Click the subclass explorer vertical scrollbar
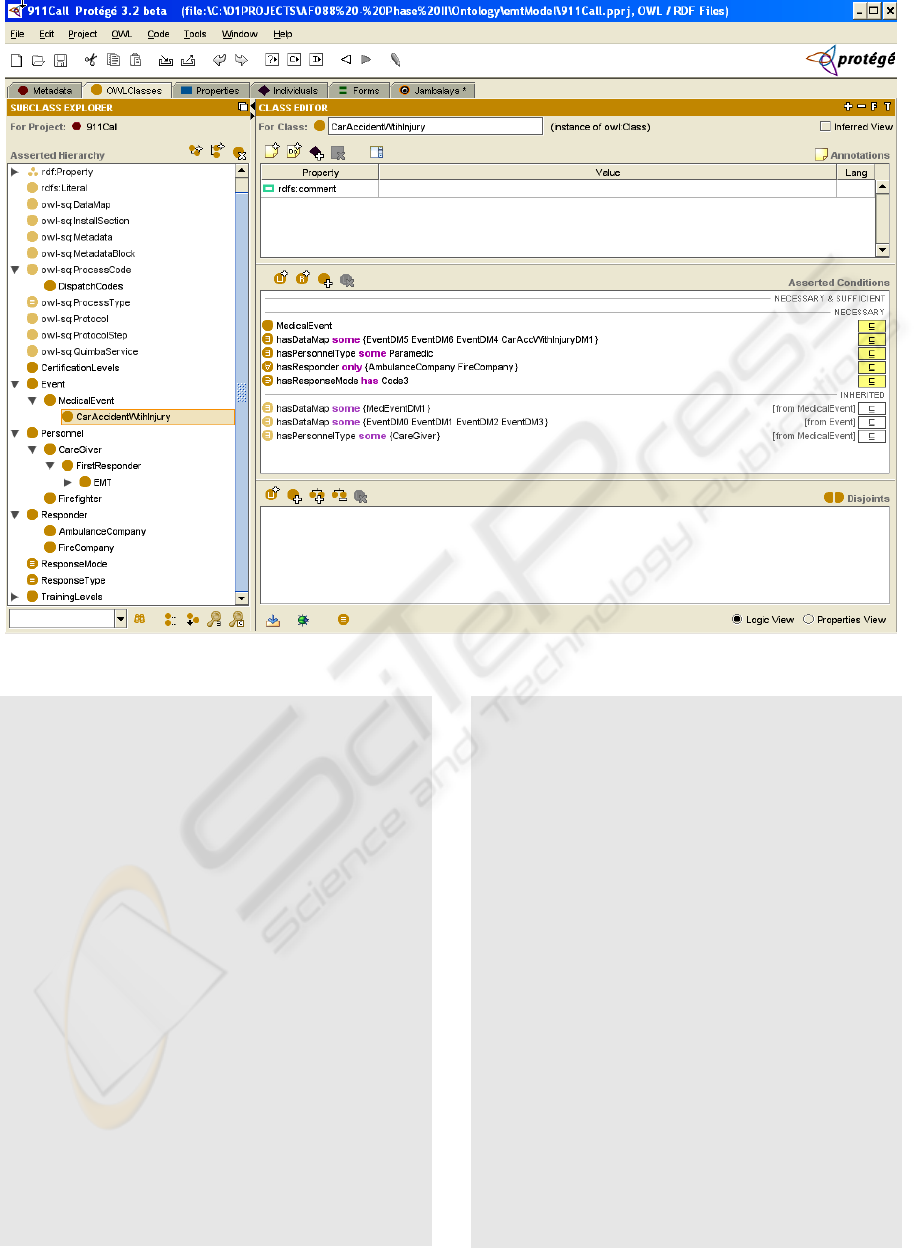The image size is (918, 1248). pyautogui.click(x=241, y=390)
